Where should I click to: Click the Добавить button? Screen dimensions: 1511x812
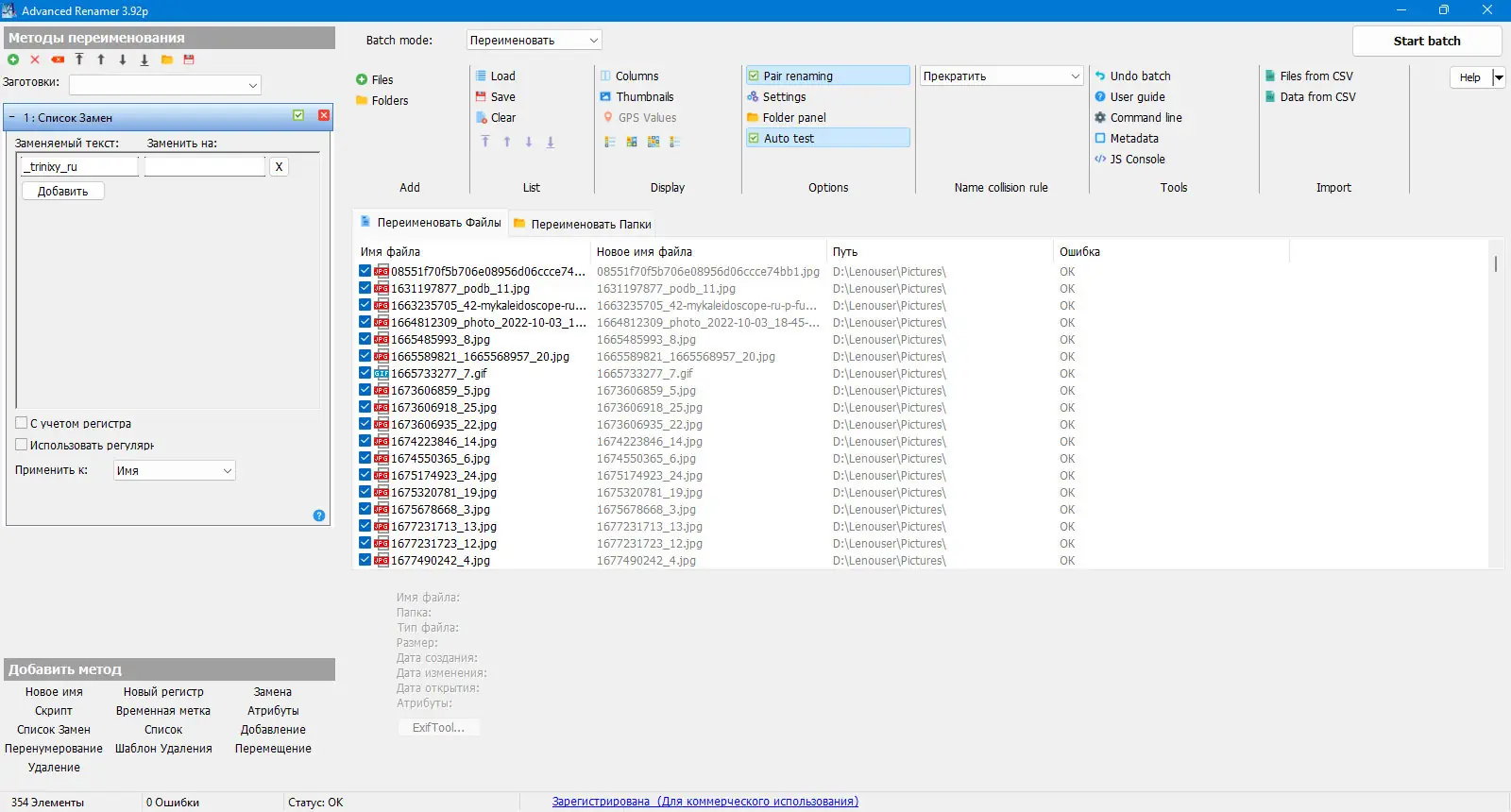pyautogui.click(x=63, y=191)
